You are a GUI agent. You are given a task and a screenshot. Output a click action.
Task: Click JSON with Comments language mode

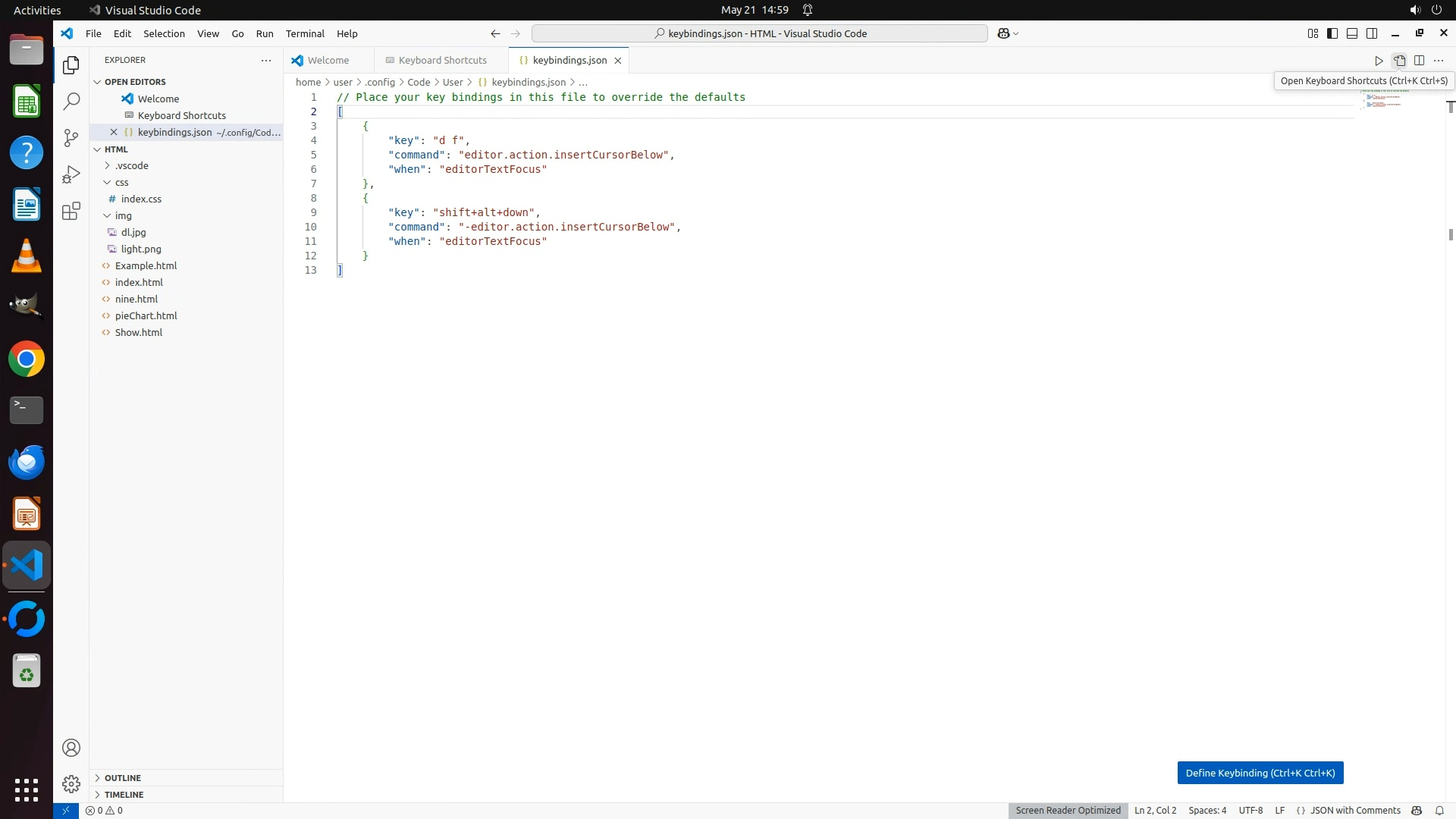1354,811
